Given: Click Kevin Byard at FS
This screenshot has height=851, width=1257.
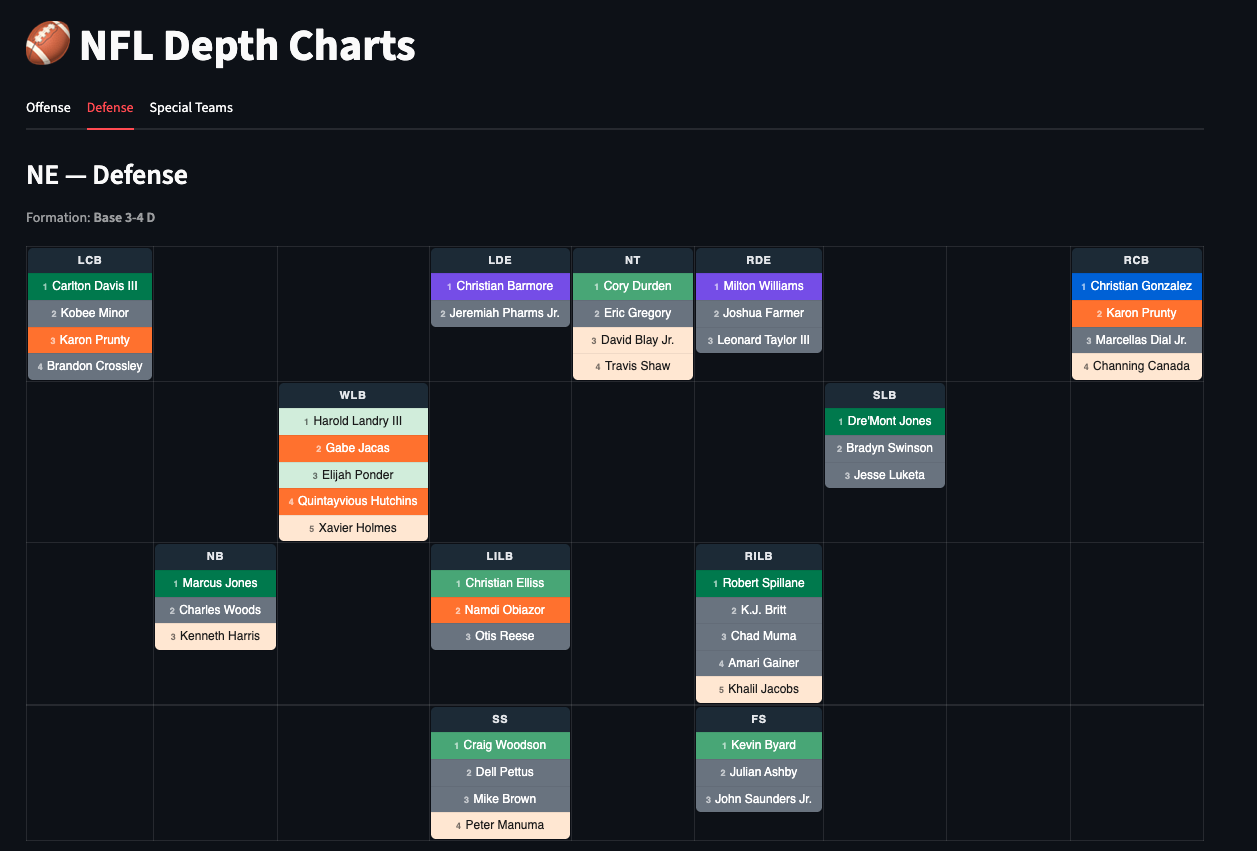Looking at the screenshot, I should 759,745.
